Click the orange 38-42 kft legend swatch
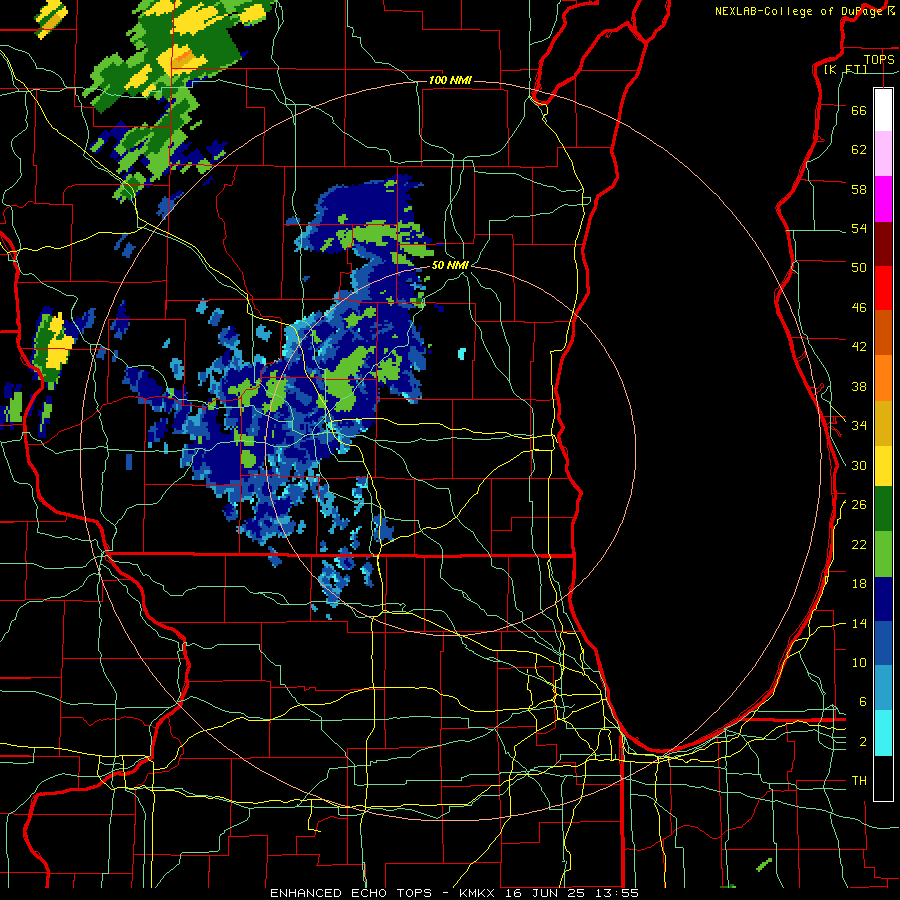Screen dimensions: 900x900 (x=883, y=378)
